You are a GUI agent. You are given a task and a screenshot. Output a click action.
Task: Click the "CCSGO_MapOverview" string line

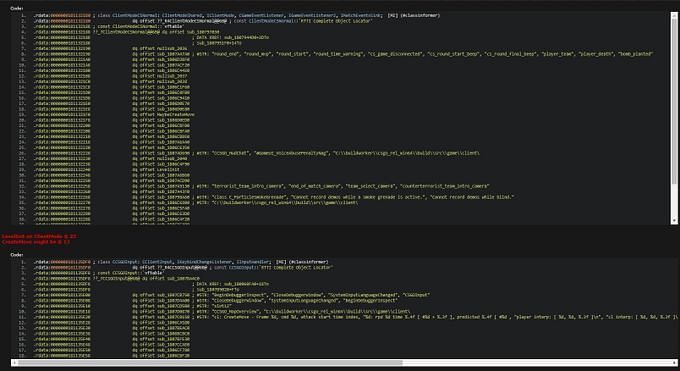tap(222, 312)
